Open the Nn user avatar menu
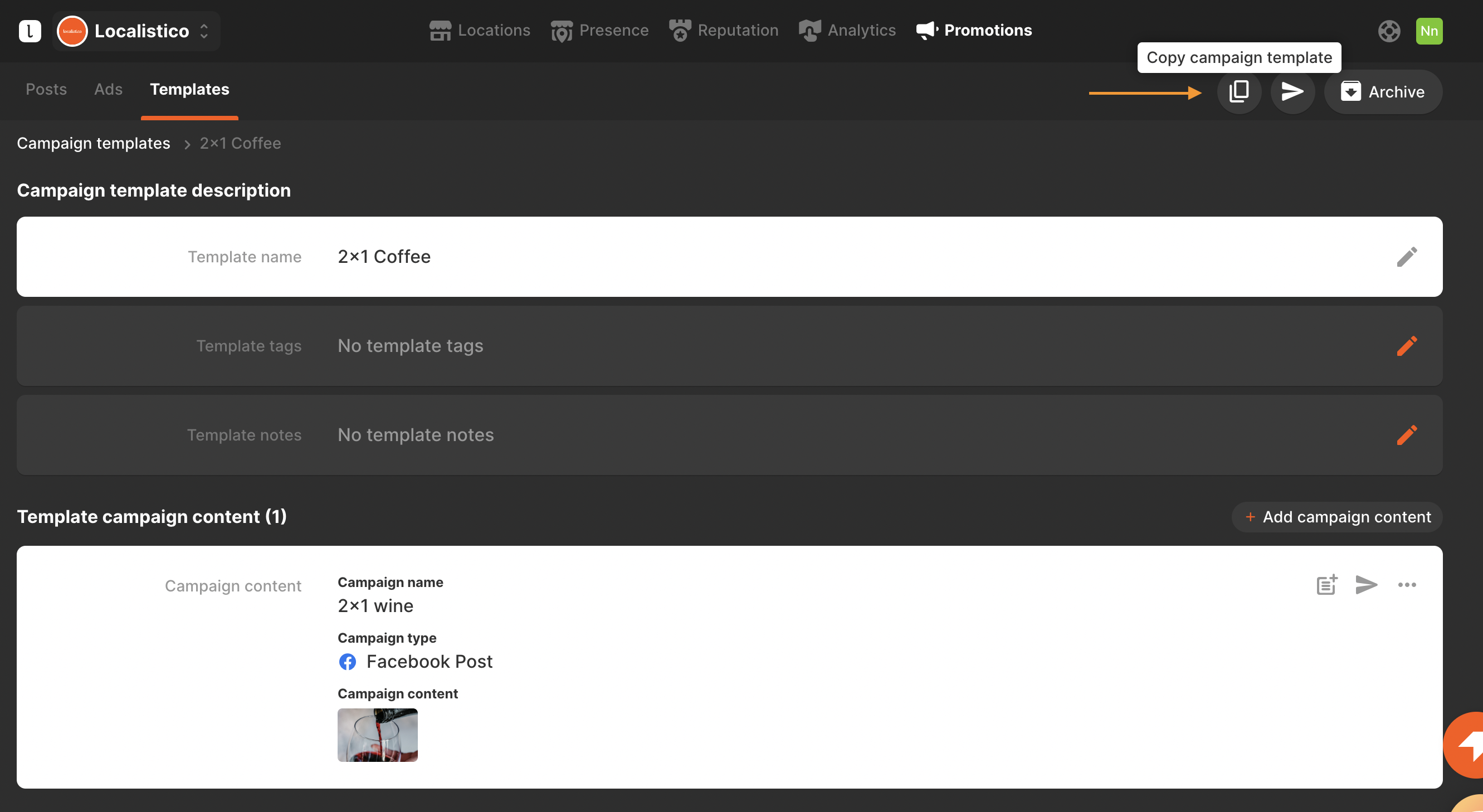 point(1429,31)
